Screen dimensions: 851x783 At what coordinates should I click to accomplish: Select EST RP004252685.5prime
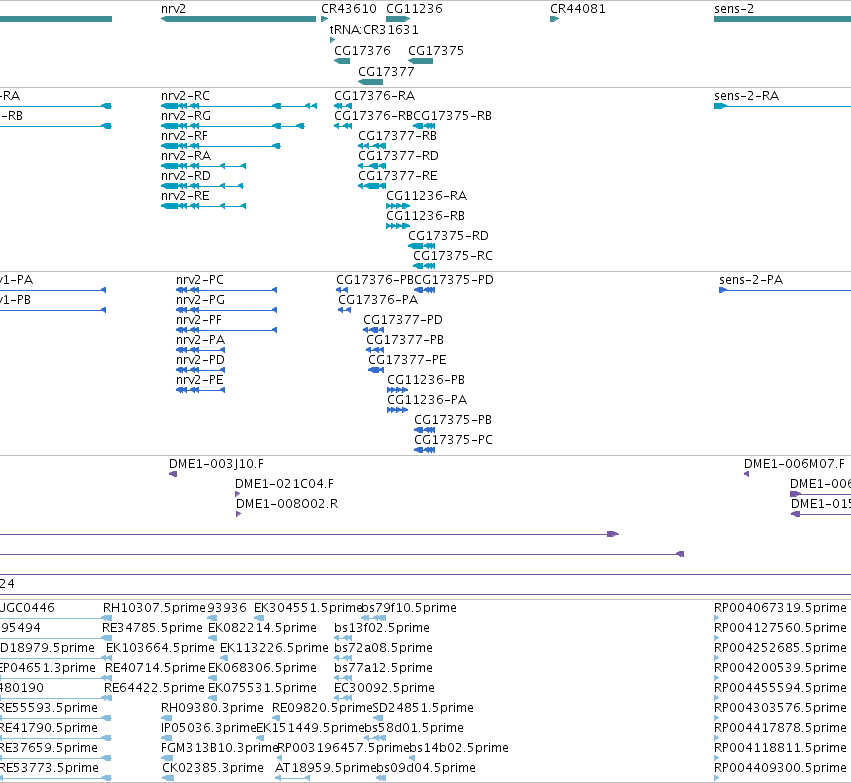780,648
